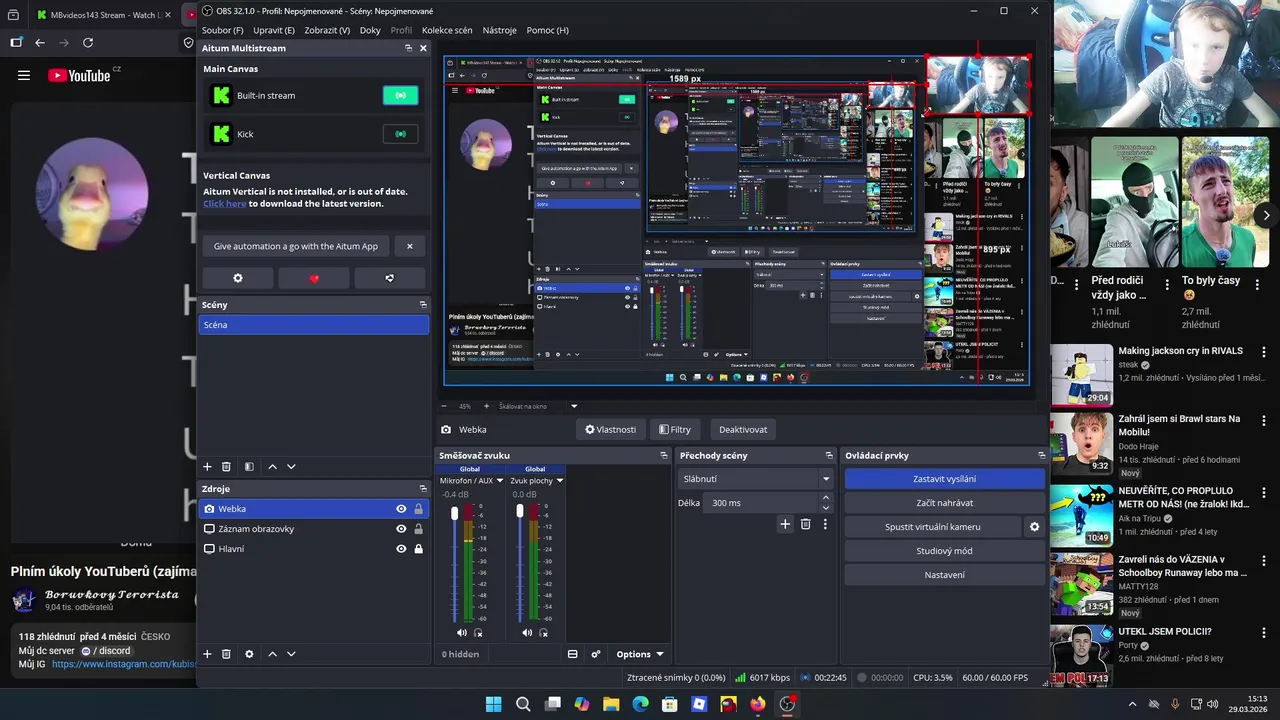Move source up in Zdroje toolbar
Image resolution: width=1280 pixels, height=720 pixels.
tap(272, 654)
